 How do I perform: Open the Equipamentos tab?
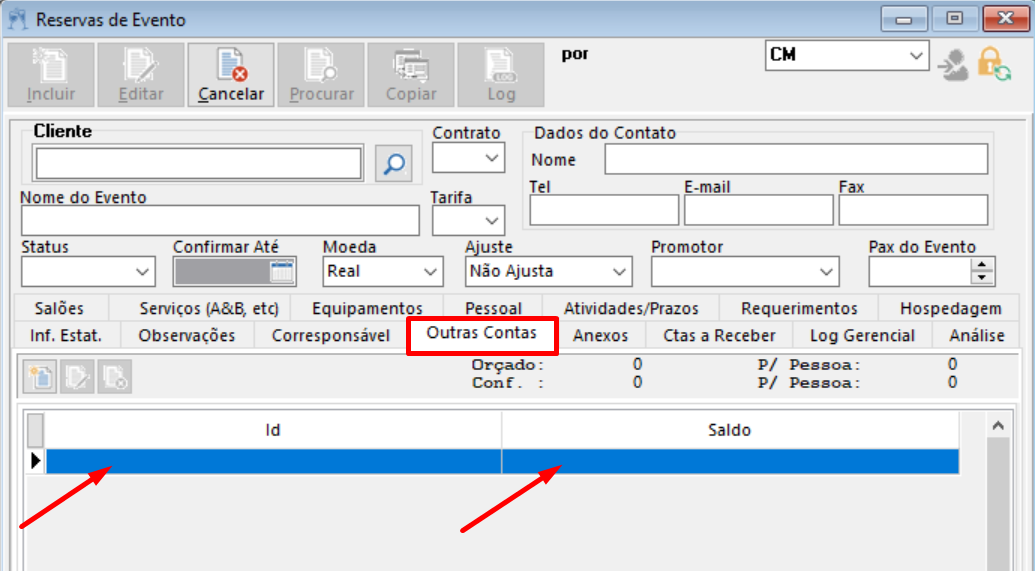[367, 308]
